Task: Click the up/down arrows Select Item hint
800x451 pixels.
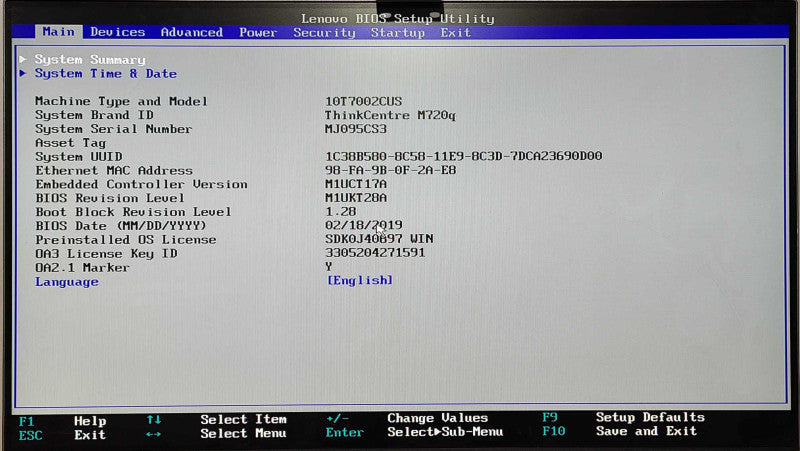Action: (216, 419)
